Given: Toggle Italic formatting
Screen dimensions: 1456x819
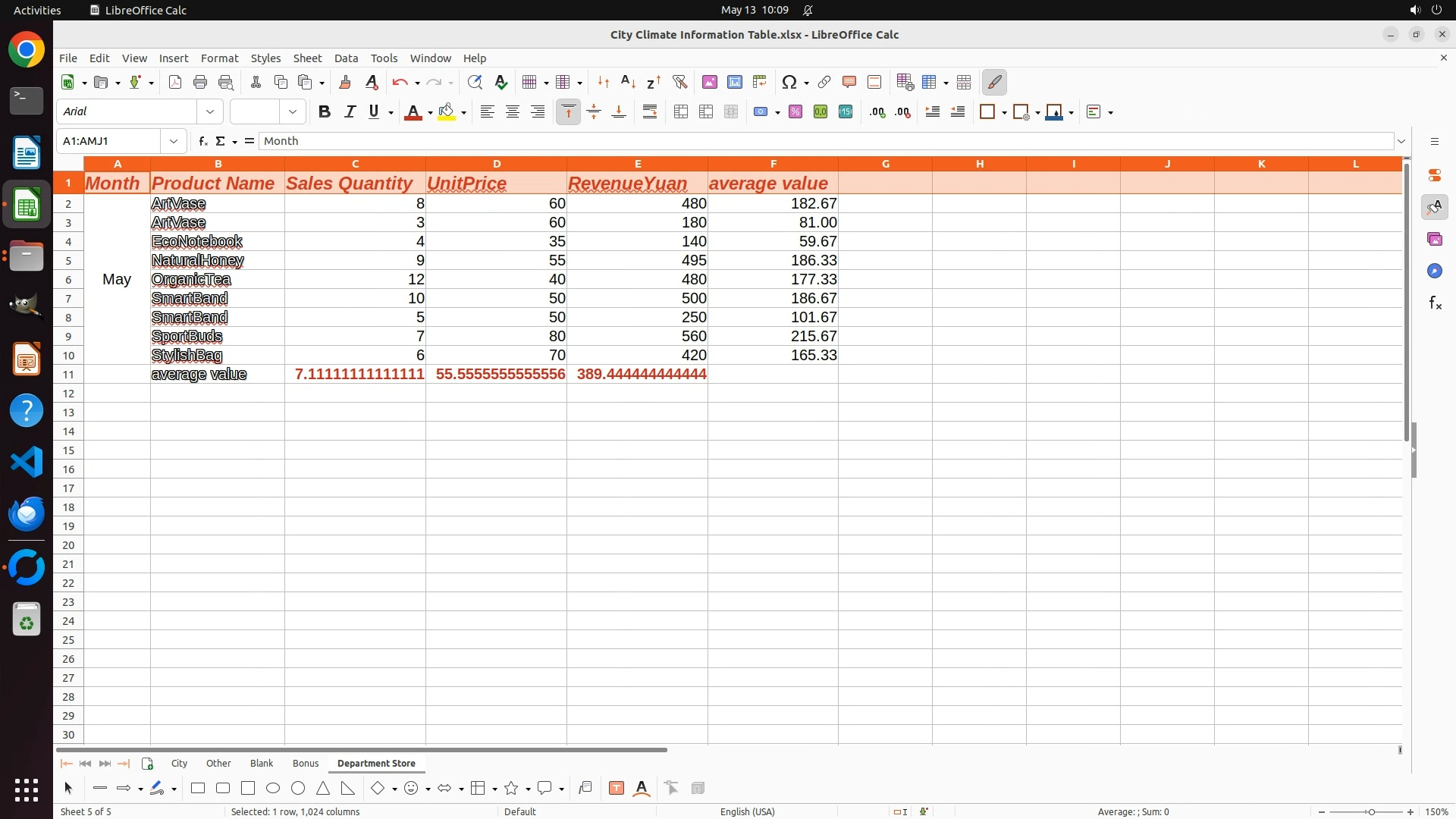Looking at the screenshot, I should 350,112.
